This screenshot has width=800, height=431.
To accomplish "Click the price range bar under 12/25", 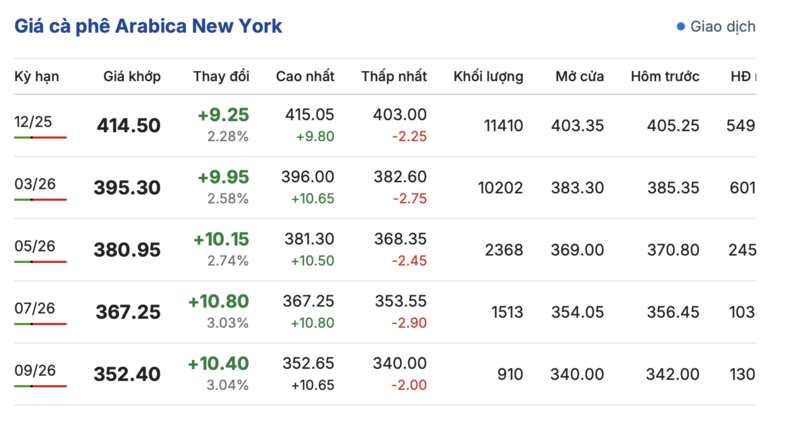I will [40, 138].
